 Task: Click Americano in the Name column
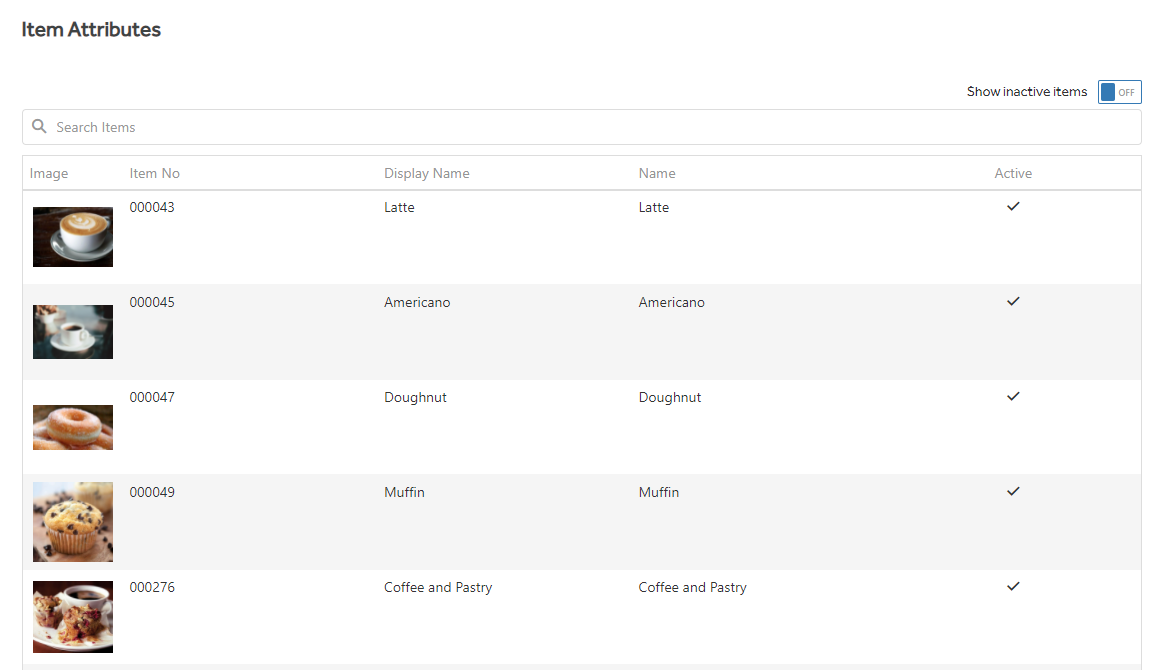pyautogui.click(x=671, y=302)
